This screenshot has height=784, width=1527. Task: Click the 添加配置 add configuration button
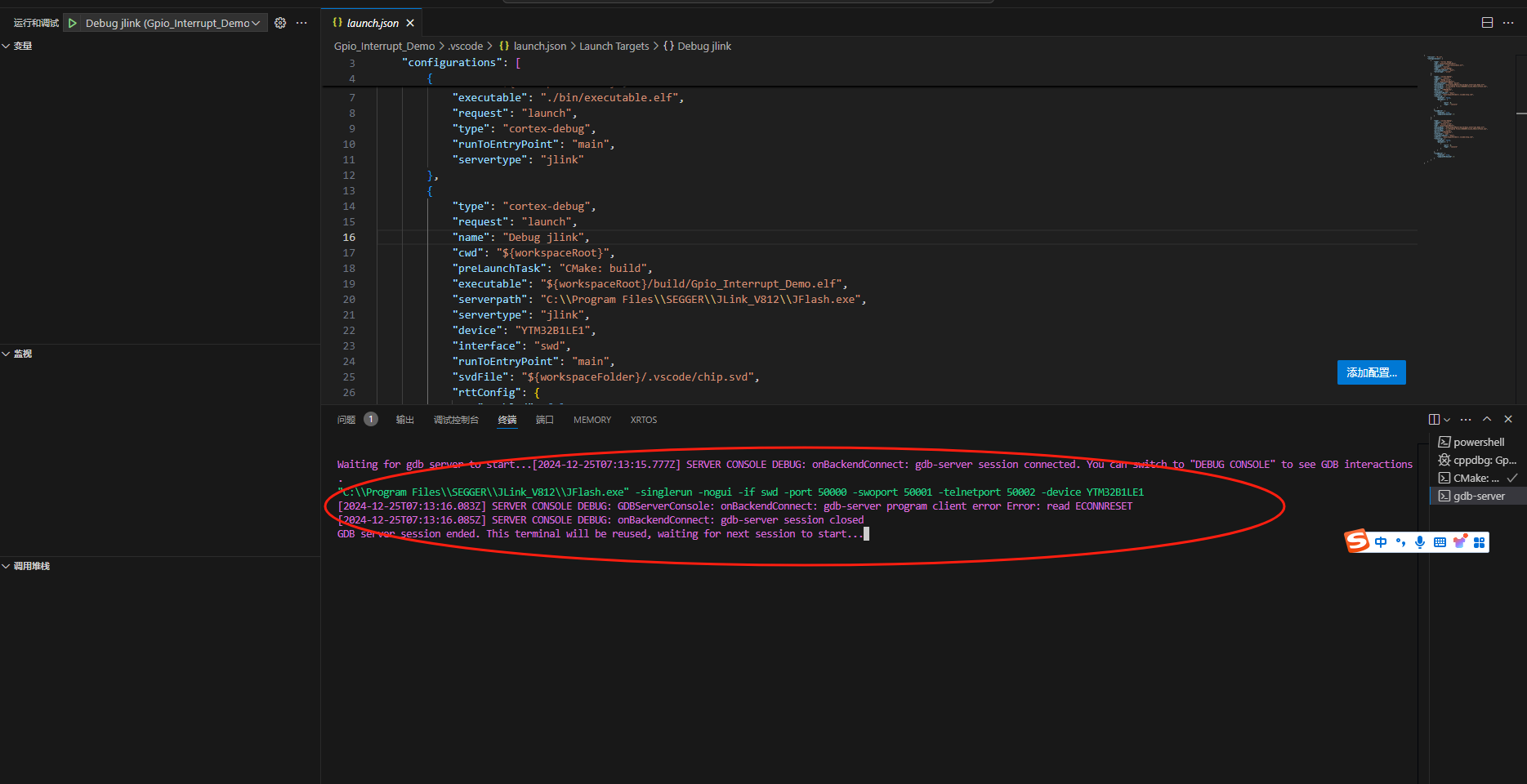click(x=1371, y=372)
